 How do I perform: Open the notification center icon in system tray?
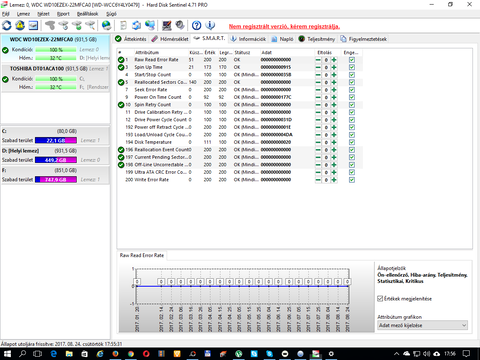[466, 353]
